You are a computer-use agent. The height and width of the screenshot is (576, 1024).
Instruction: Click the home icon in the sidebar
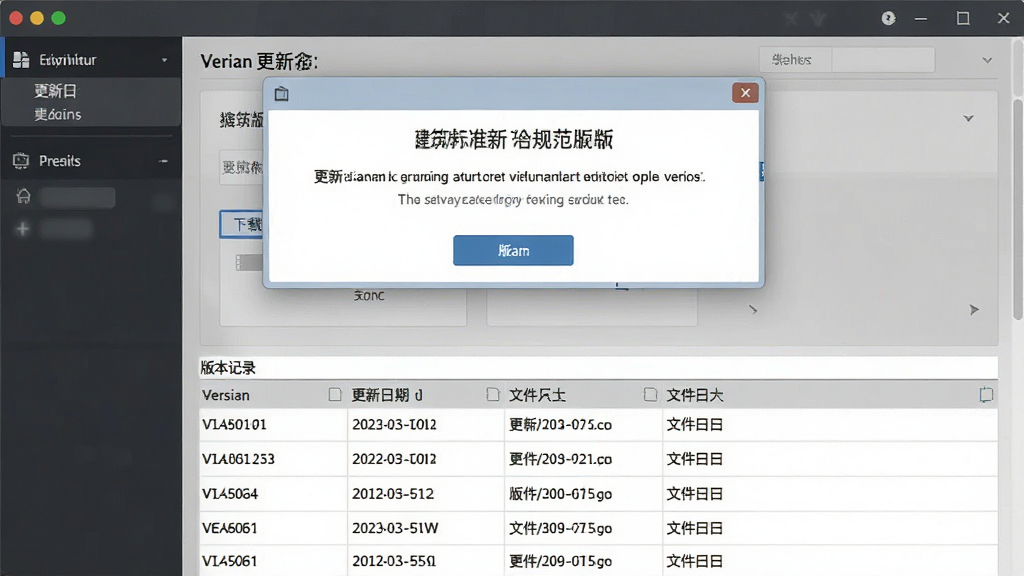24,197
